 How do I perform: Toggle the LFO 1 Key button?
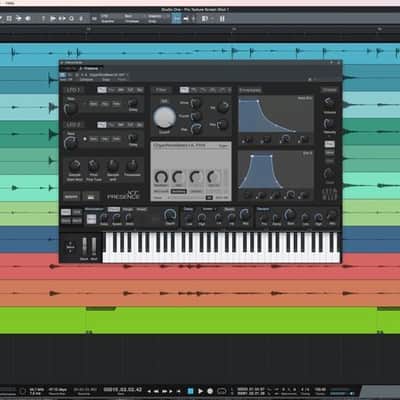tap(105, 104)
